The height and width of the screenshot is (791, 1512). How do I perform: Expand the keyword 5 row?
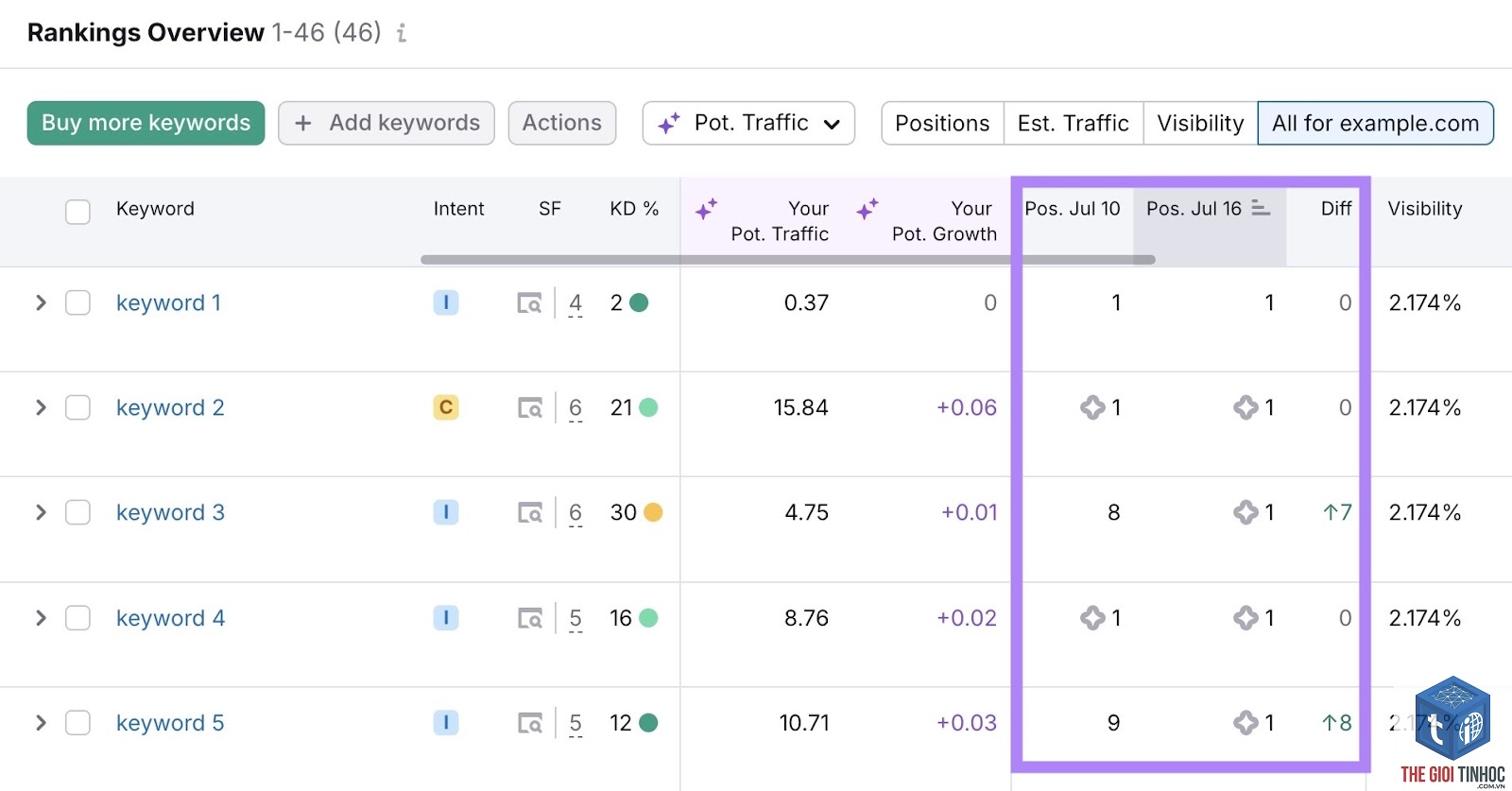[x=41, y=723]
